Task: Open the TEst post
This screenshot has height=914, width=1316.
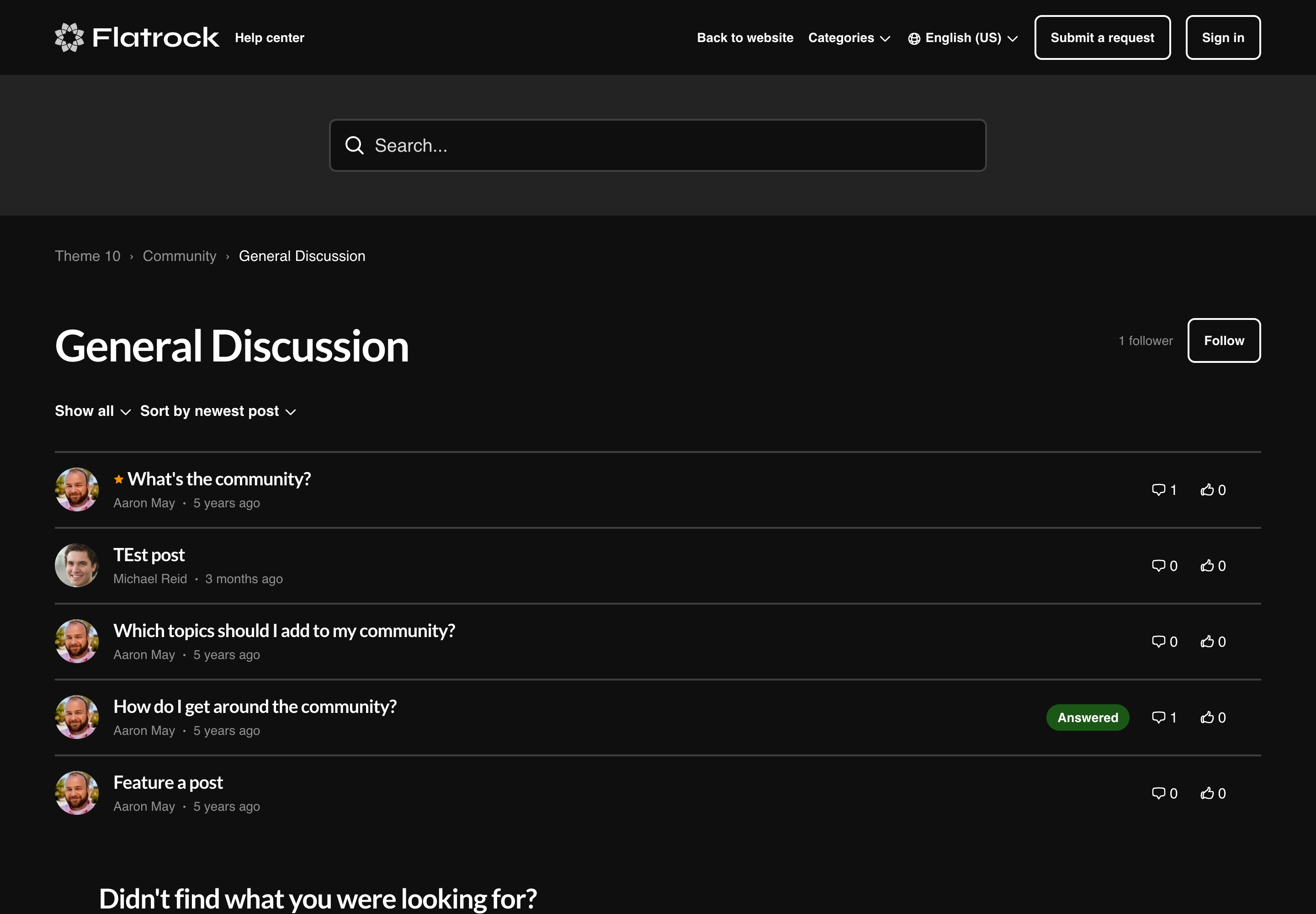Action: [149, 555]
